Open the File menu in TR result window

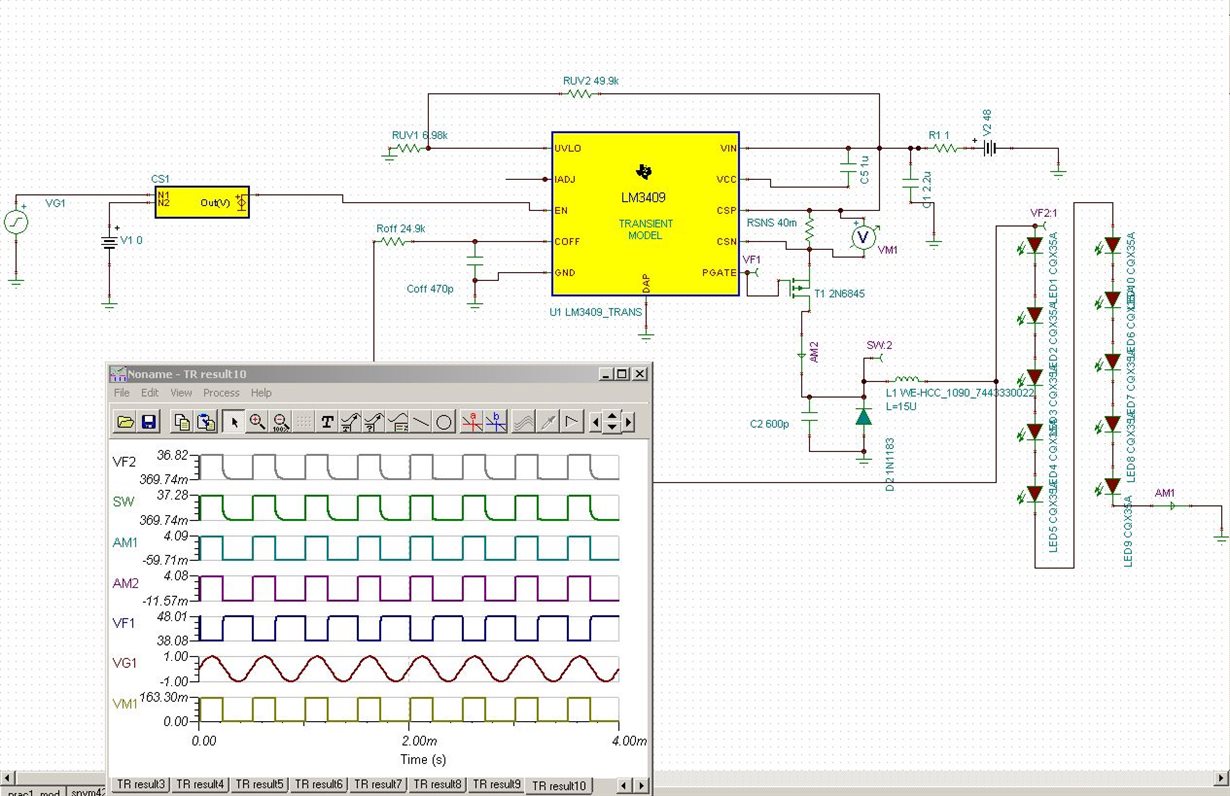coord(122,393)
